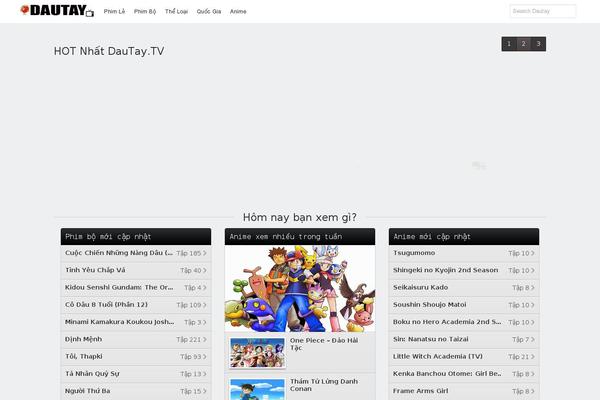The height and width of the screenshot is (400, 600).
Task: Open Shingeki no Kyojin 2nd Season
Action: pyautogui.click(x=445, y=270)
